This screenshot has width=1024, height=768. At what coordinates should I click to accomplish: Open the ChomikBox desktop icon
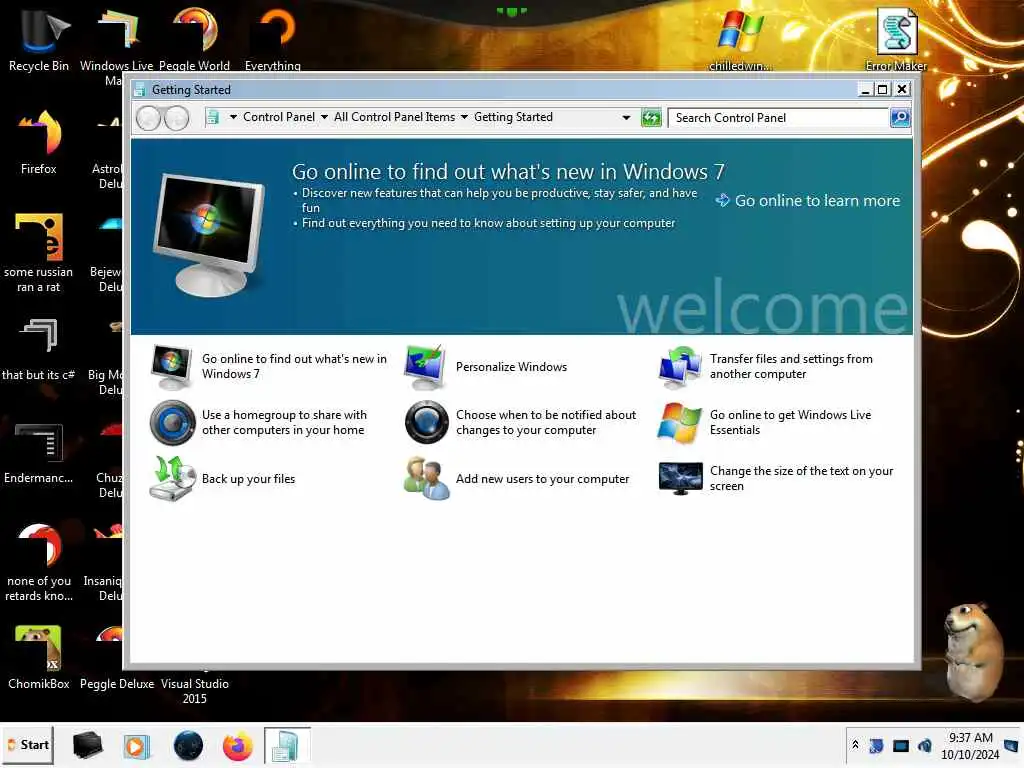tap(39, 658)
